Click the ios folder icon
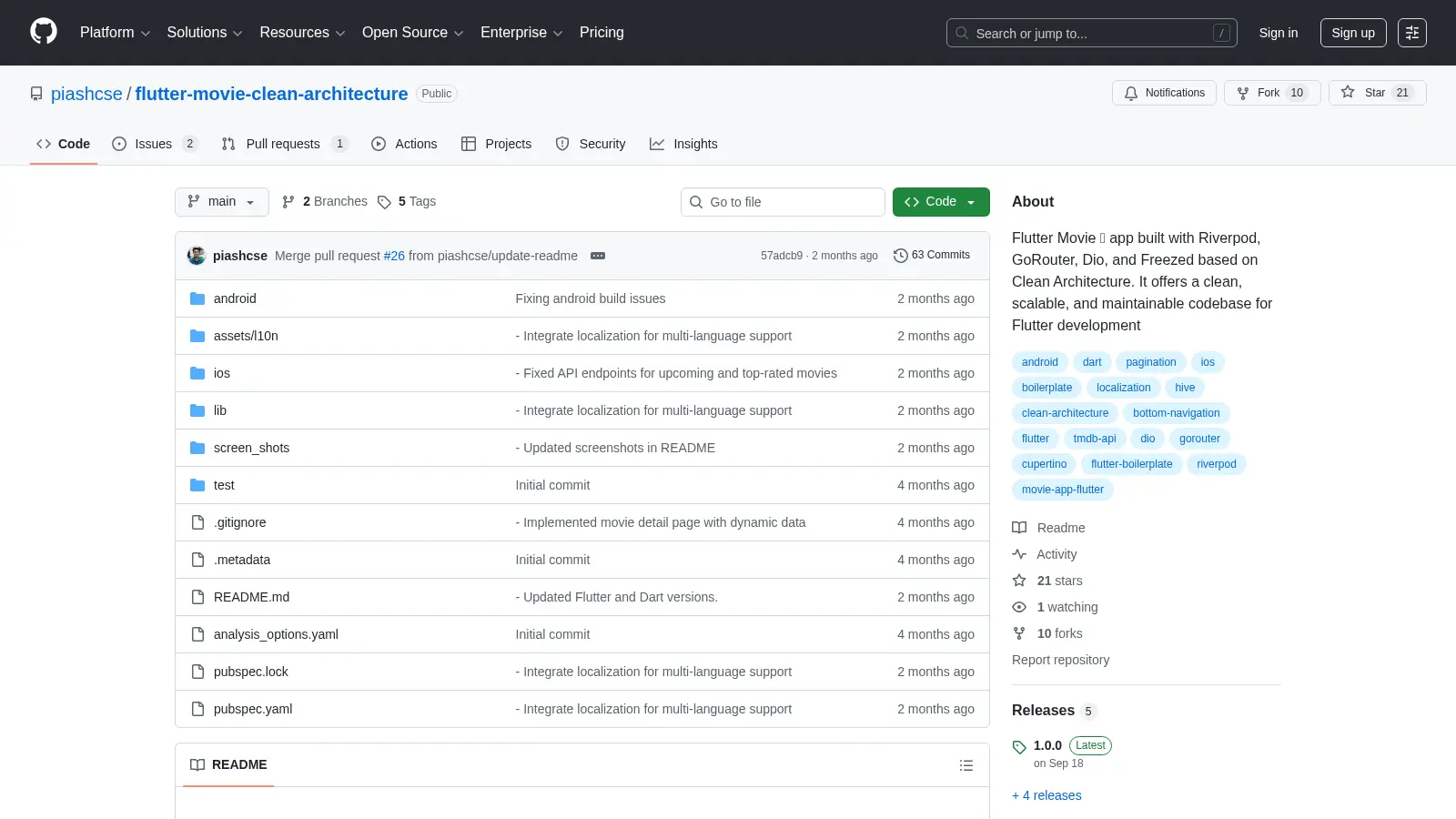 (197, 373)
